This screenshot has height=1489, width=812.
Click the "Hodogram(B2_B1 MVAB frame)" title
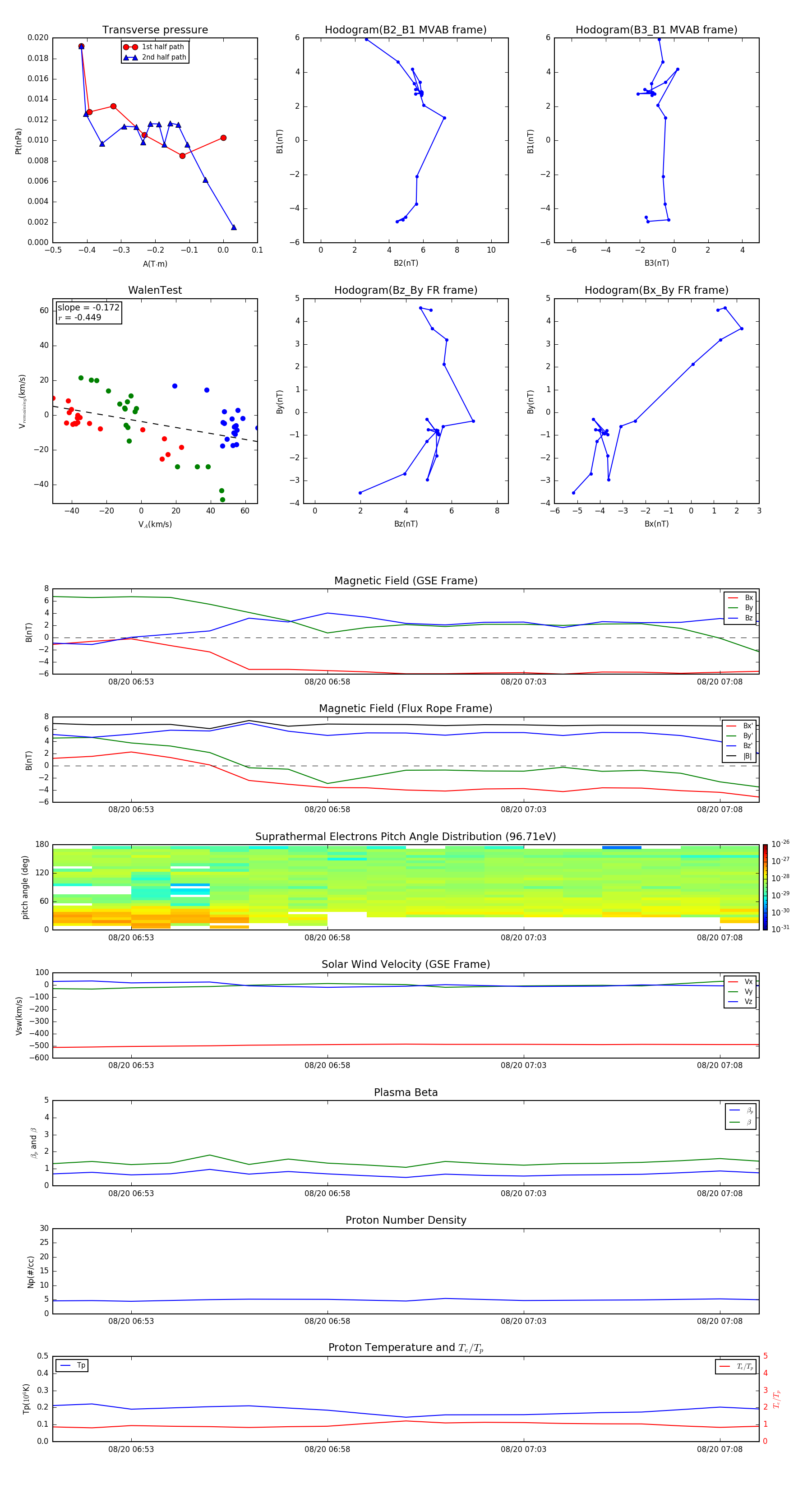coord(406,29)
